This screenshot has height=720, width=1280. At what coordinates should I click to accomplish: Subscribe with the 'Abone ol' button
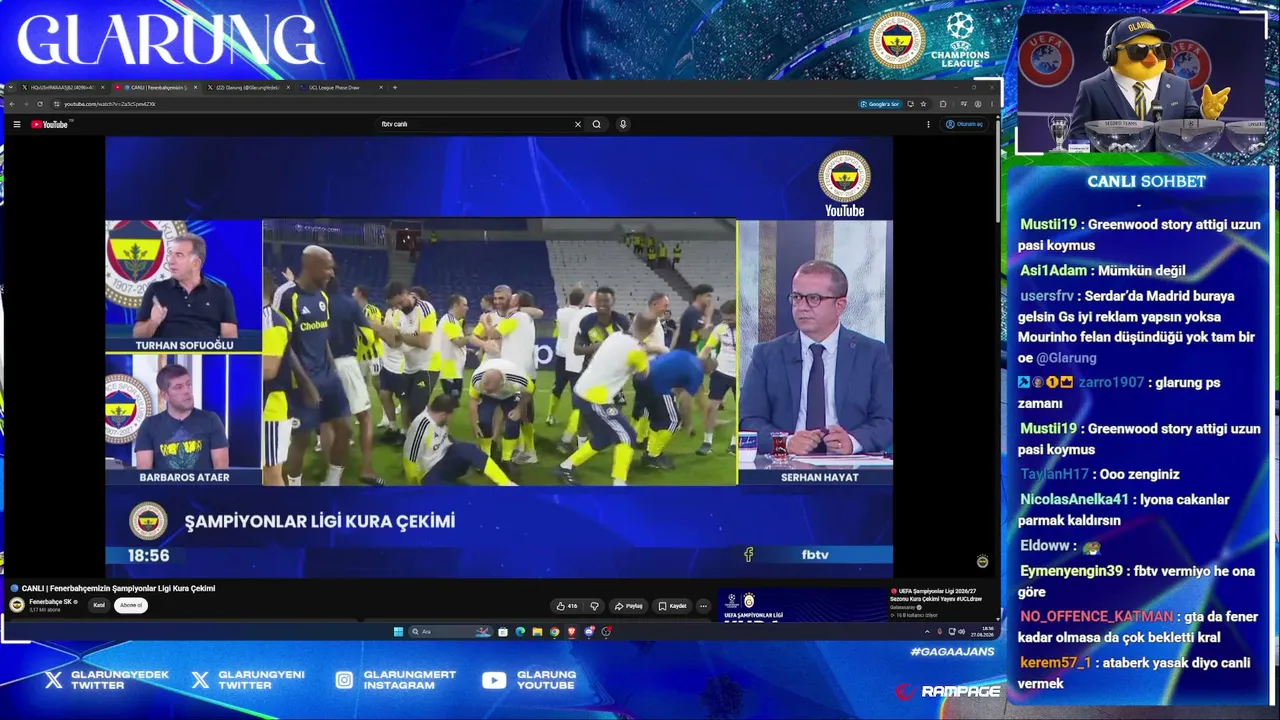click(131, 605)
